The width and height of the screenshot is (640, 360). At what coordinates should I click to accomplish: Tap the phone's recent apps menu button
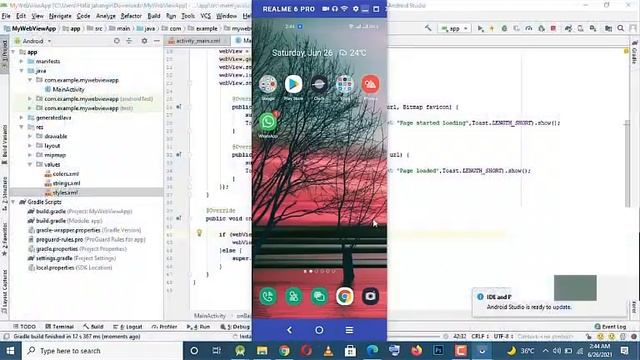[x=349, y=330]
